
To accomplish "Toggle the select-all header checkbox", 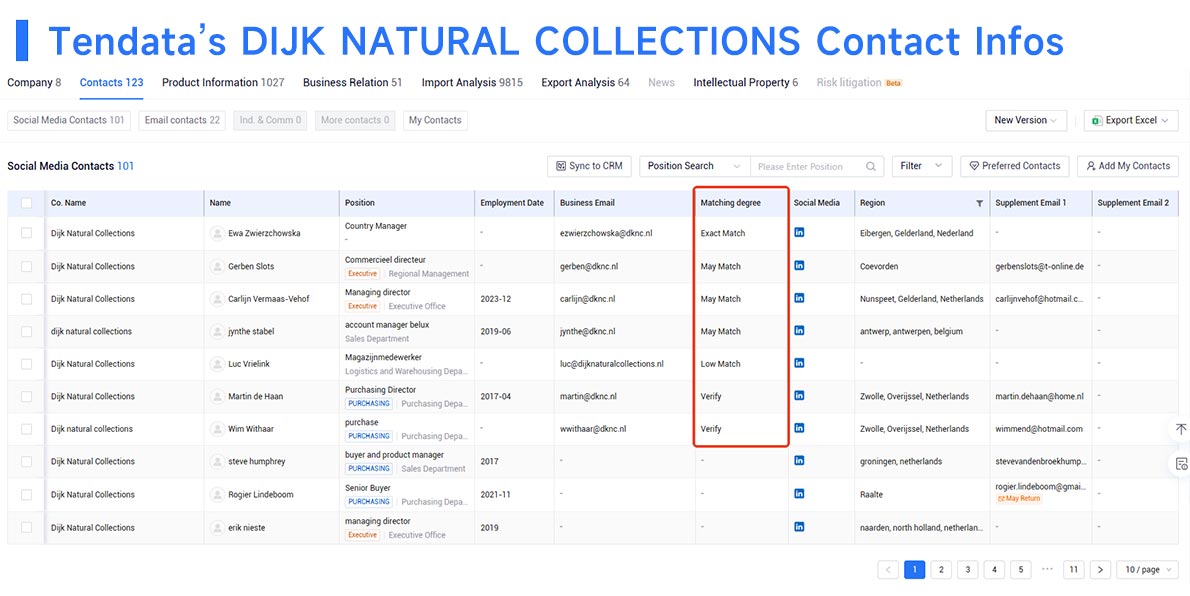I will [27, 203].
